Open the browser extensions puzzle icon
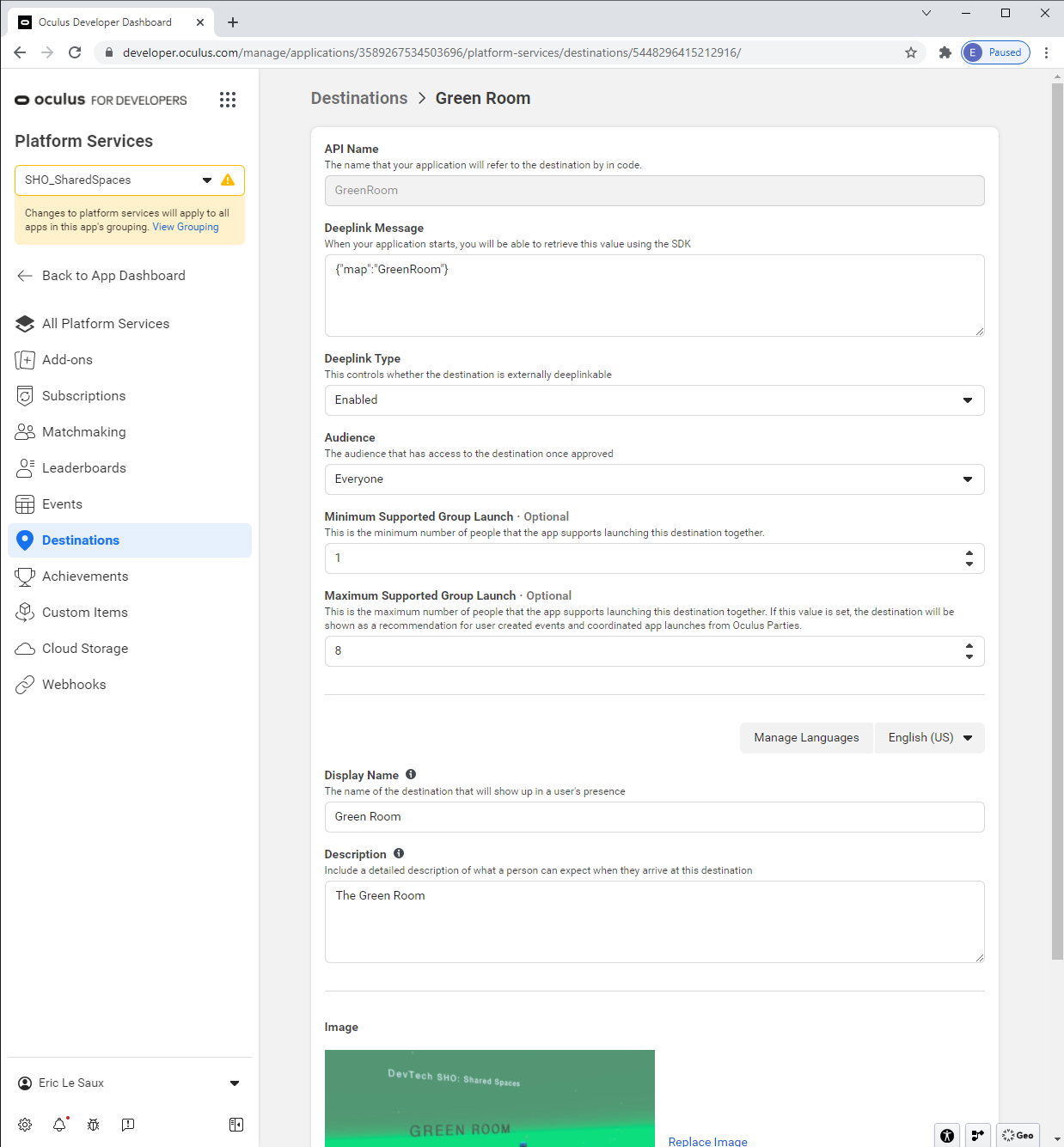1064x1147 pixels. 945,52
